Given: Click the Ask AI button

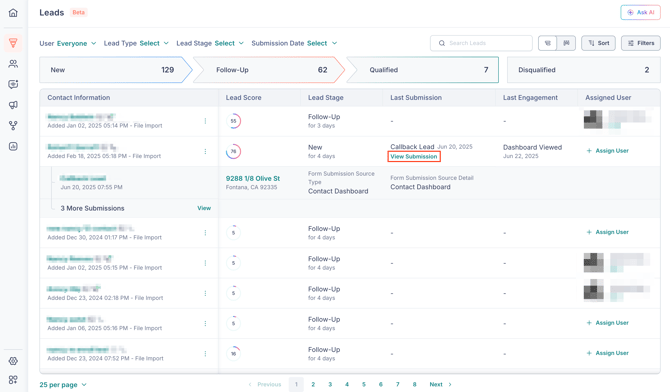Looking at the screenshot, I should pyautogui.click(x=640, y=12).
